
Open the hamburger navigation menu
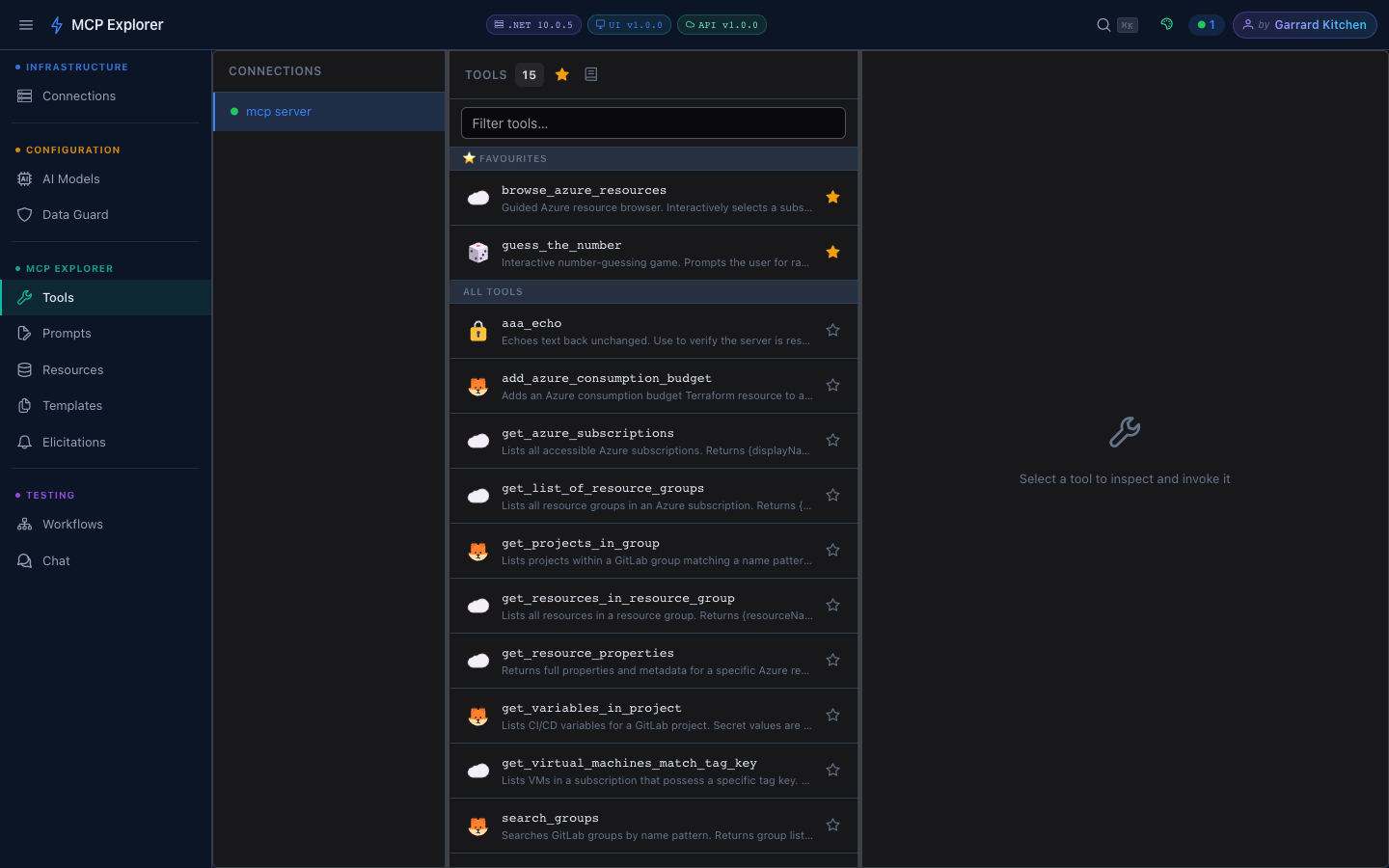26,25
